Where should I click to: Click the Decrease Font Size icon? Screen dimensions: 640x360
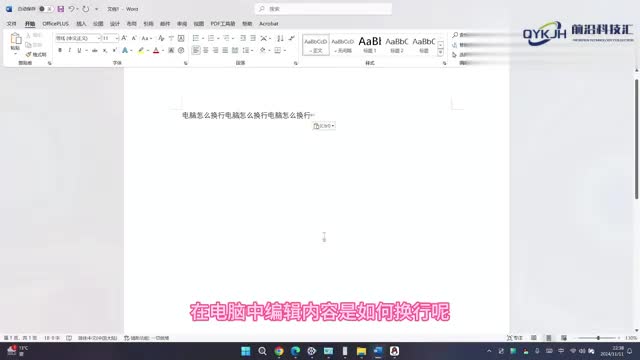134,38
